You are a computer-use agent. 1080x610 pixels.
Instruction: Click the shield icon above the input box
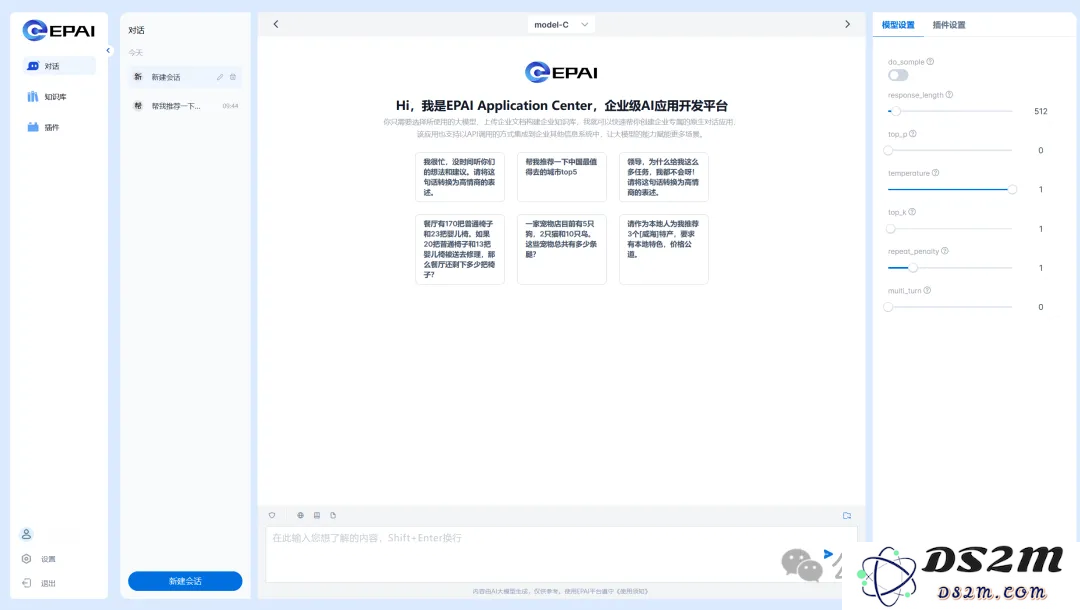coord(272,515)
